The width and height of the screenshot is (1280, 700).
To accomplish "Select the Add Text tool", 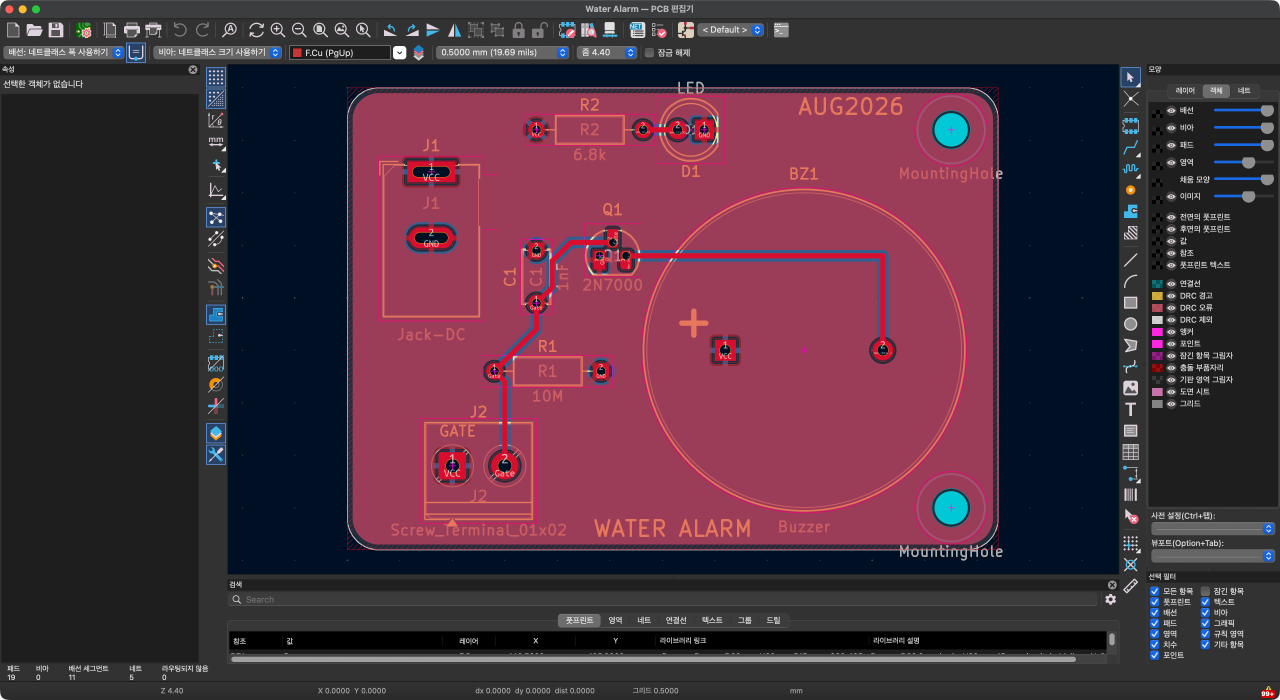I will pos(1131,409).
